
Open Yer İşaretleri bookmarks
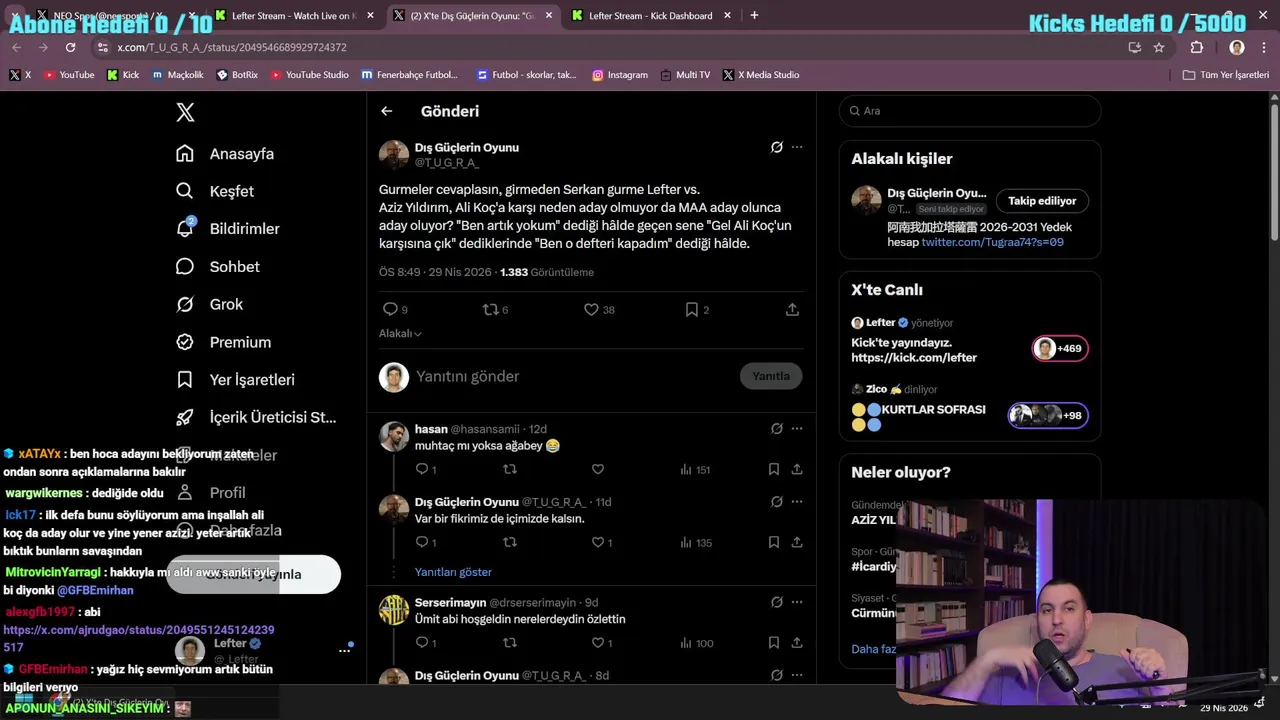pos(235,380)
